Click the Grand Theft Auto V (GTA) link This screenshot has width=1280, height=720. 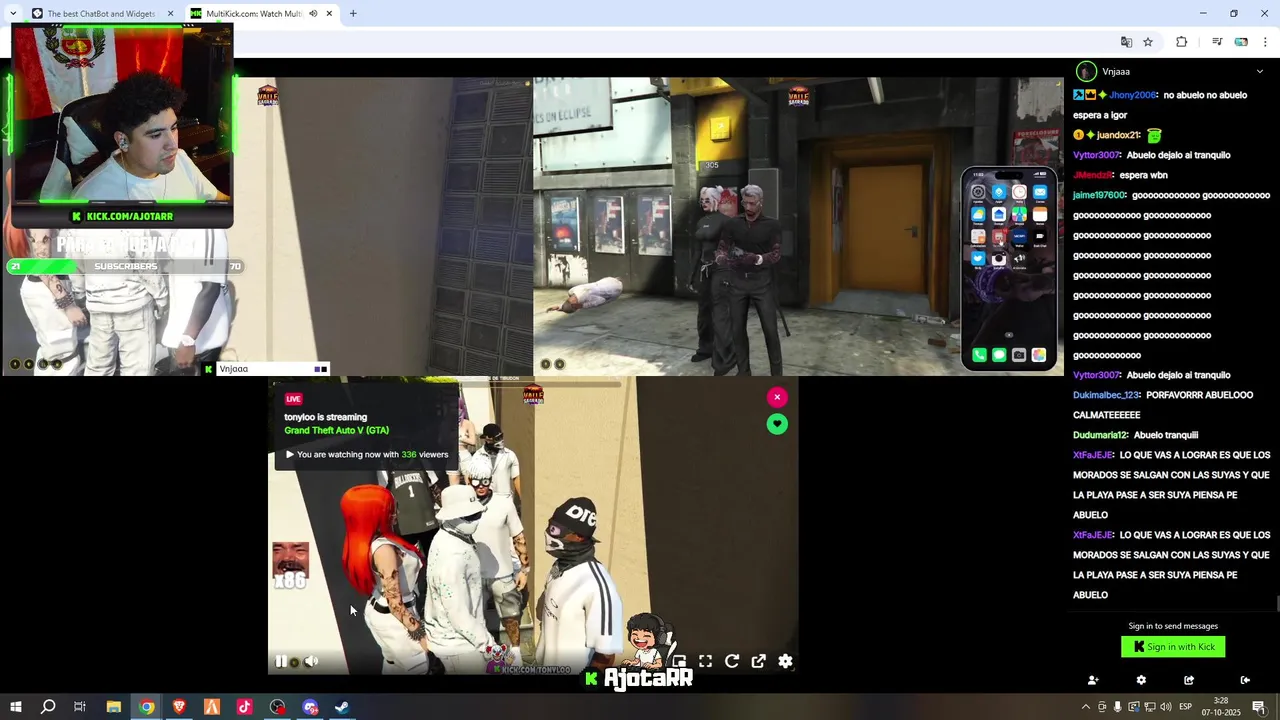tap(336, 430)
